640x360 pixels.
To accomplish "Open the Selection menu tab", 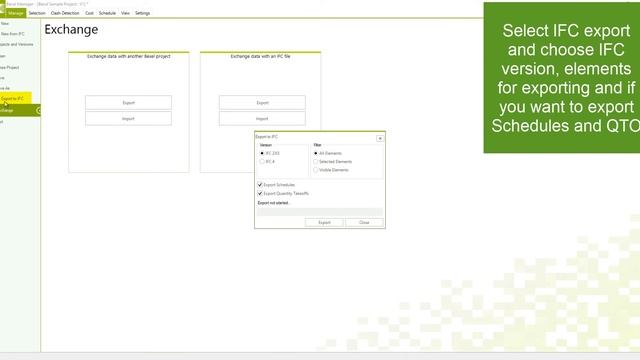I will point(37,13).
